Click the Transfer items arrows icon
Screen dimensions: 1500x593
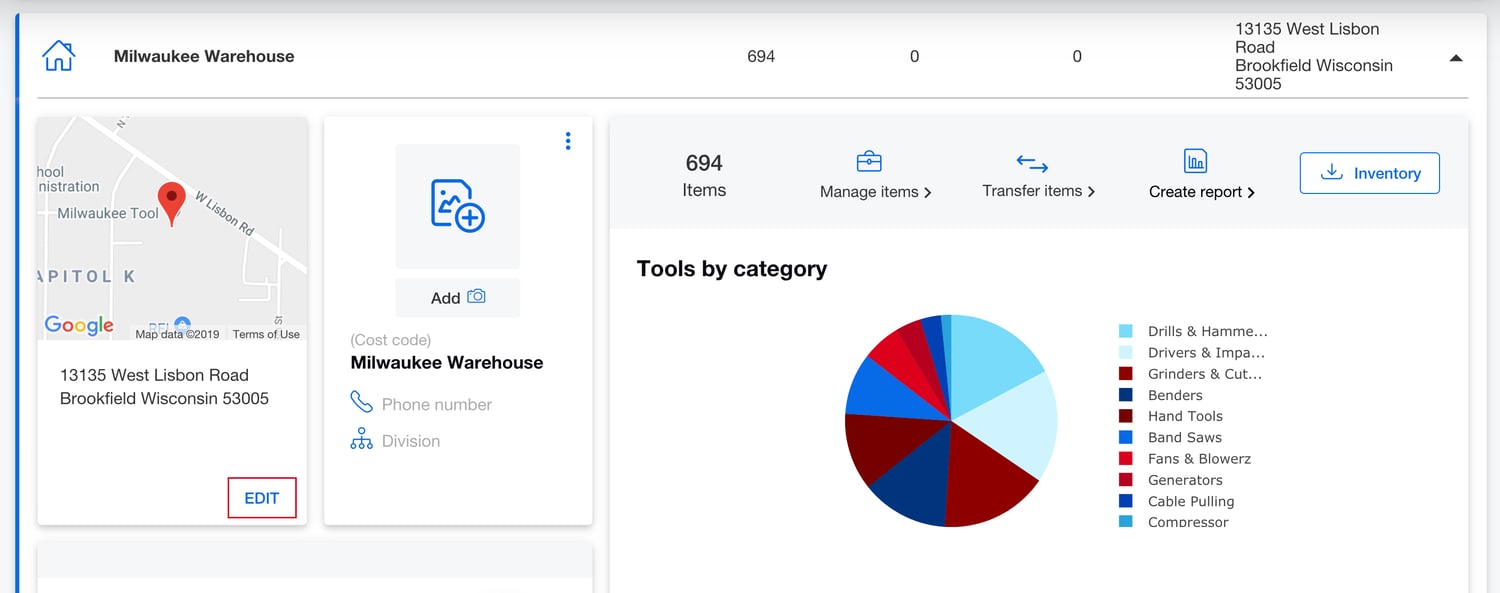1032,163
